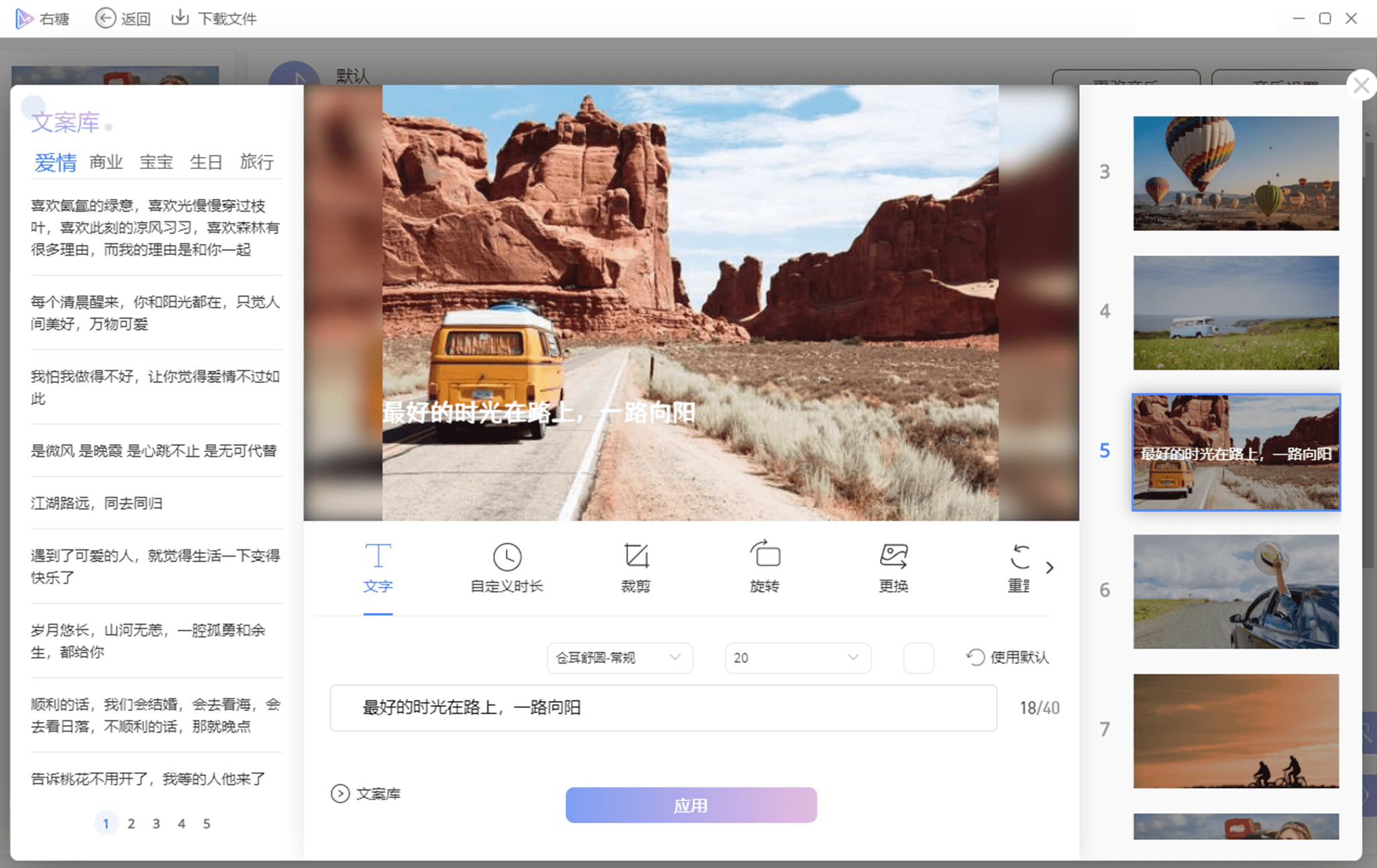Screen dimensions: 1377x868
Task: Open the white text color swatch
Action: tap(918, 657)
